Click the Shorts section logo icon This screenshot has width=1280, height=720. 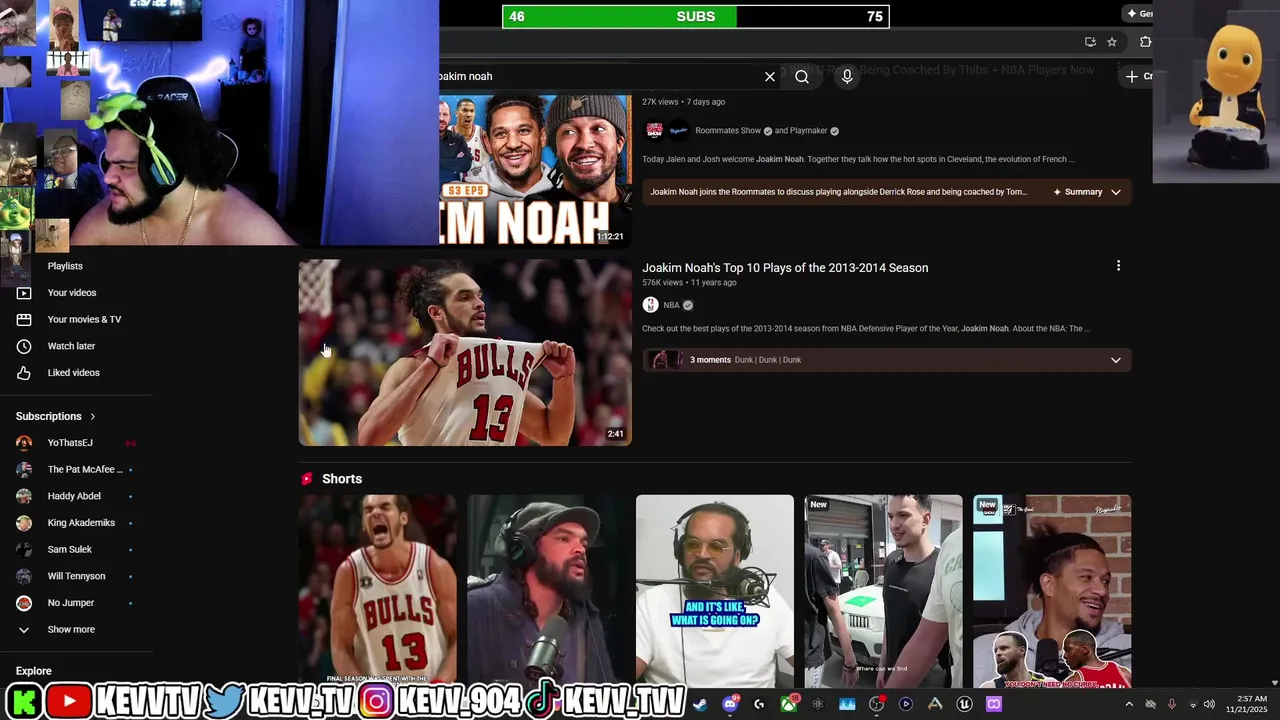[x=307, y=479]
